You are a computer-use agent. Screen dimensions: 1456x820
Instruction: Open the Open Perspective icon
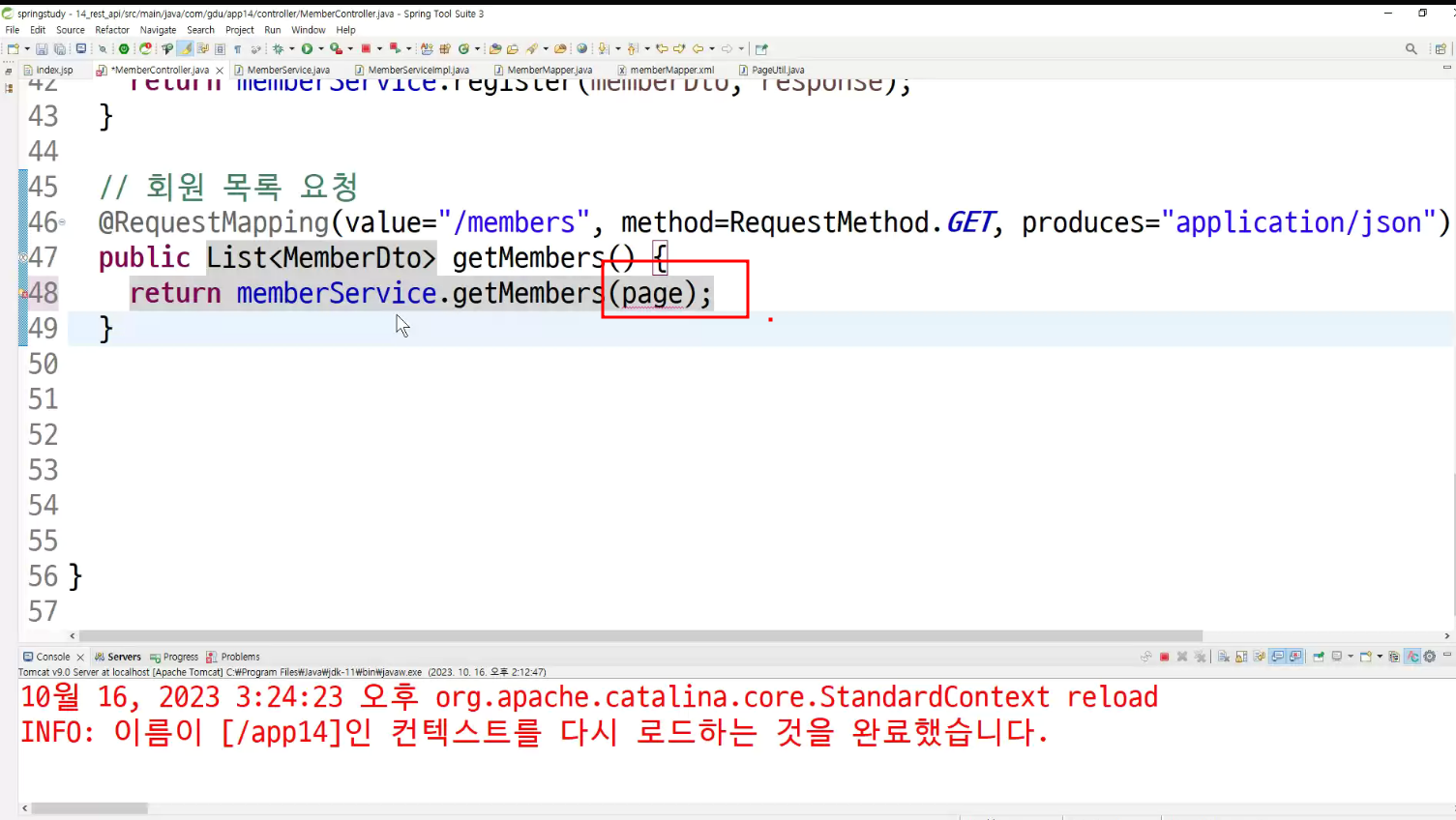[x=1441, y=49]
